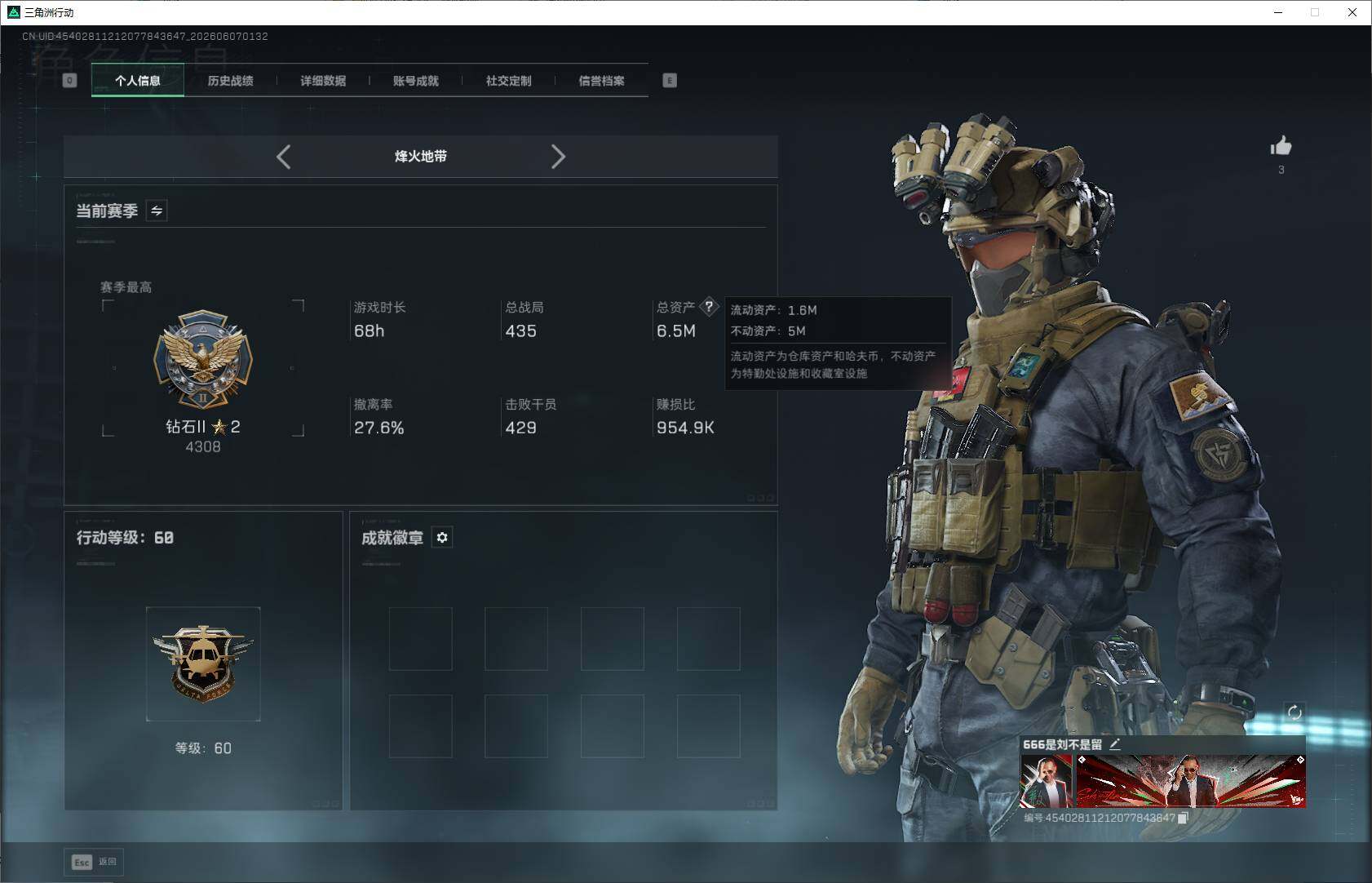Click the Q key previous-tab icon
Image resolution: width=1372 pixels, height=883 pixels.
69,80
